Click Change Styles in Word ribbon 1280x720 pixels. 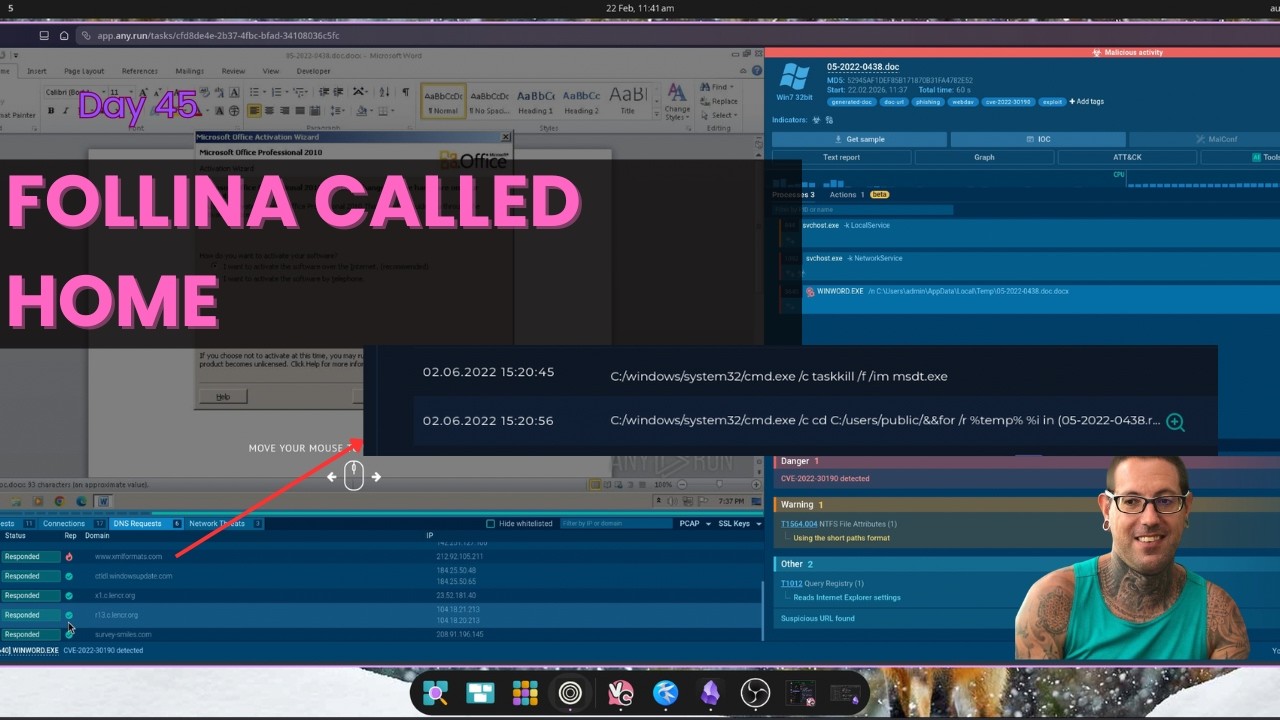tap(677, 102)
